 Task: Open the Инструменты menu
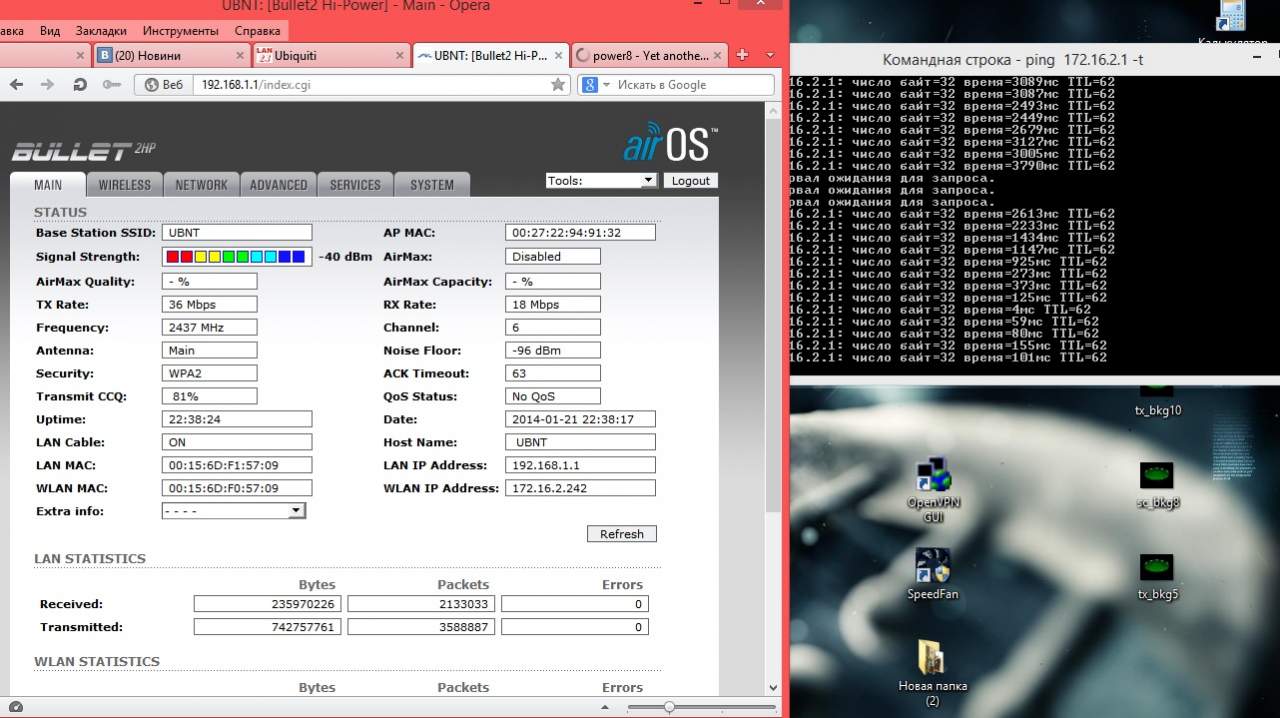click(180, 31)
